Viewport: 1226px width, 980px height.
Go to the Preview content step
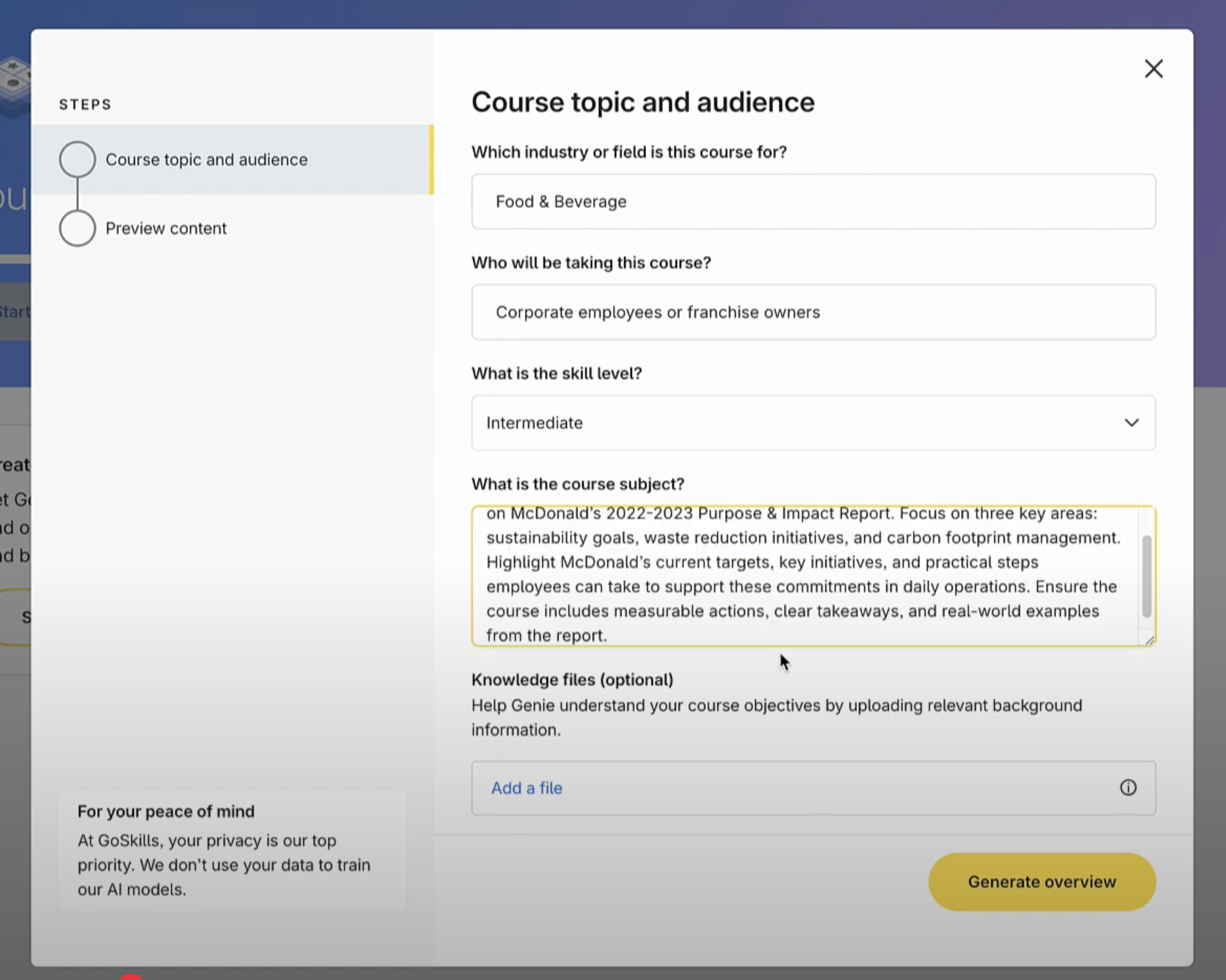[x=166, y=229]
